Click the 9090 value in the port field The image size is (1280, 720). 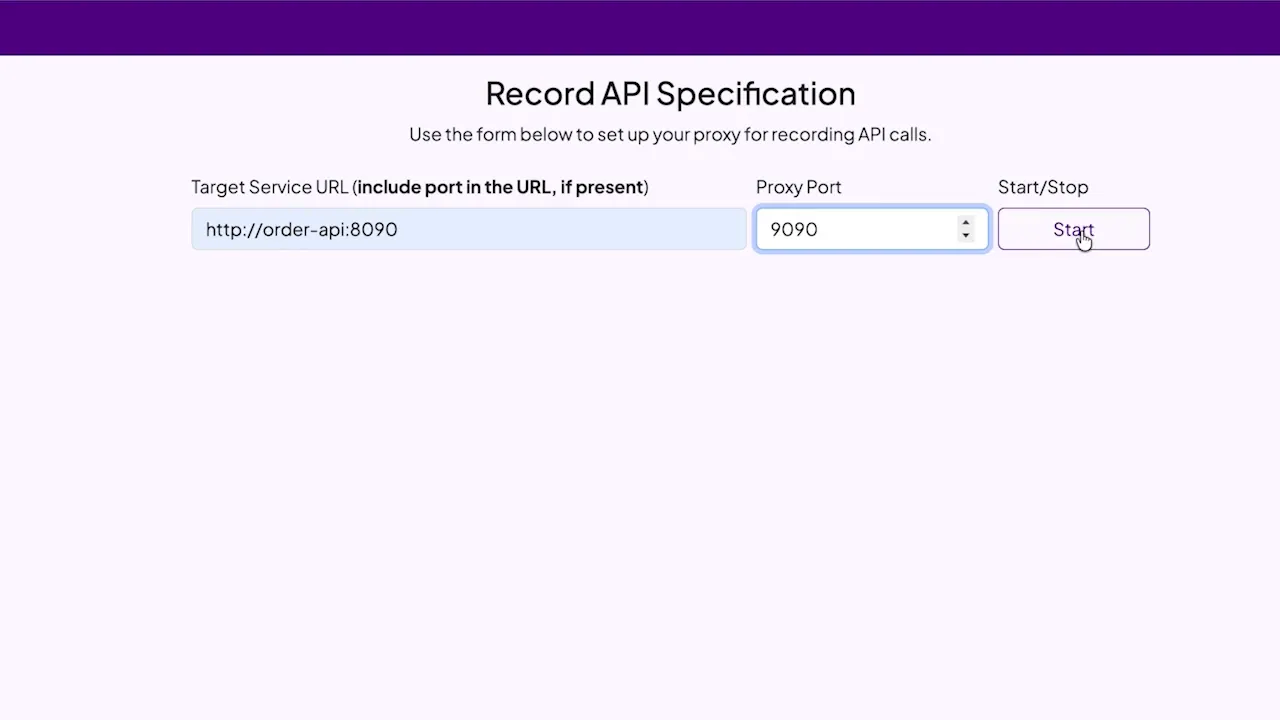coord(793,229)
